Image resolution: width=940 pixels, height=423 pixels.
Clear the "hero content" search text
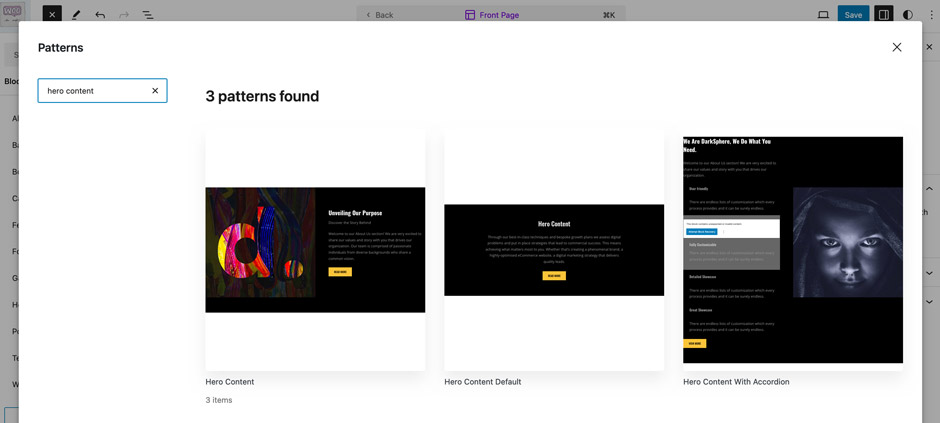point(155,91)
